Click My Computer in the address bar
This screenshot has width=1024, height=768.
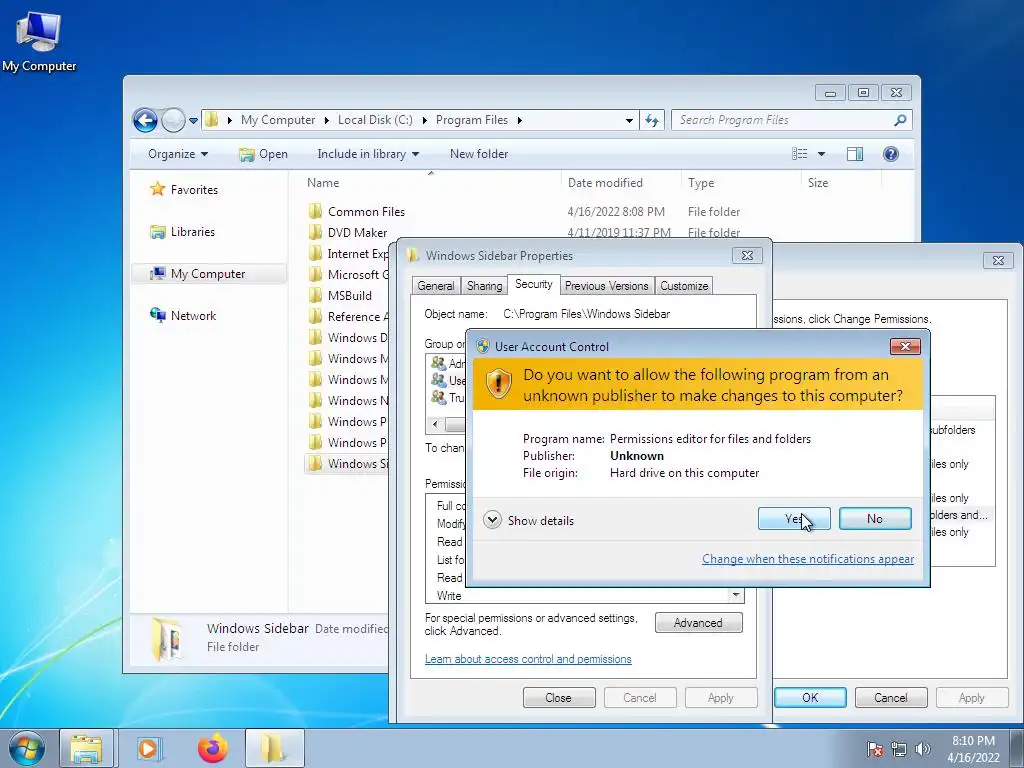278,120
